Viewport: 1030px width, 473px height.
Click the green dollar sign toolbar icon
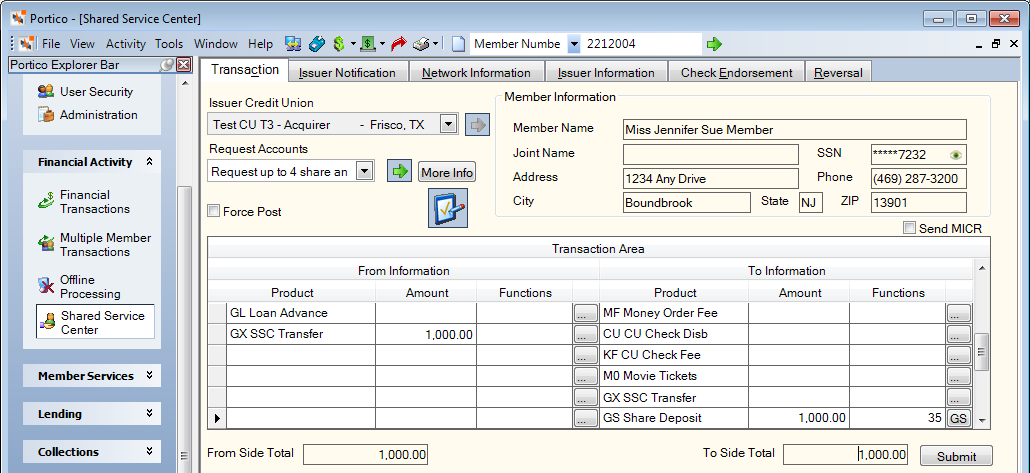[x=338, y=44]
